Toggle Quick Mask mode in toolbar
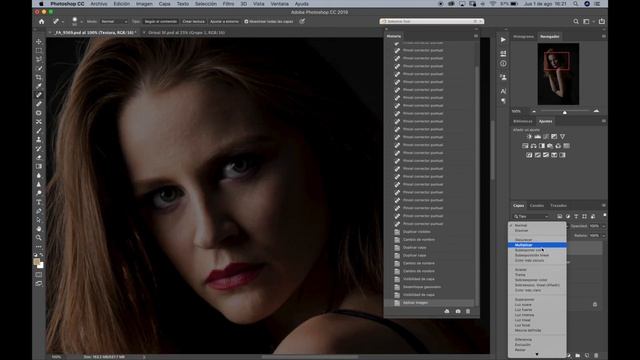The image size is (640, 360). [x=39, y=275]
